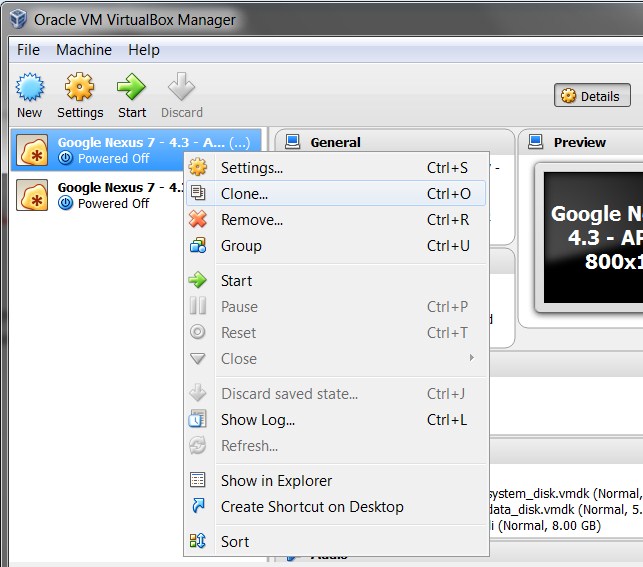
Task: Open the File menu
Action: click(28, 50)
